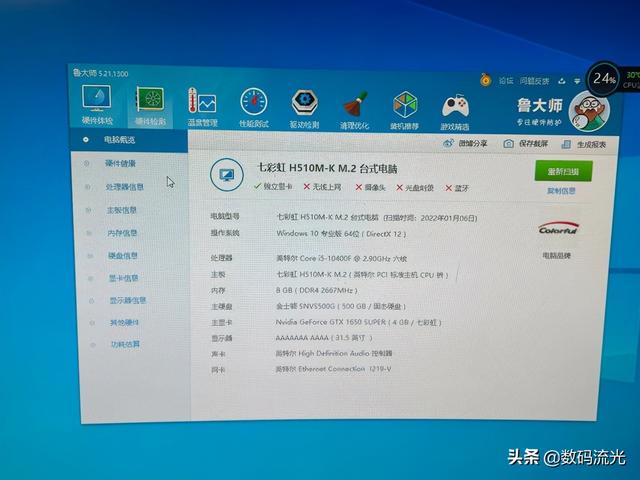This screenshot has width=640, height=480.
Task: Open the title bar dropdown menu arrow
Action: (577, 81)
